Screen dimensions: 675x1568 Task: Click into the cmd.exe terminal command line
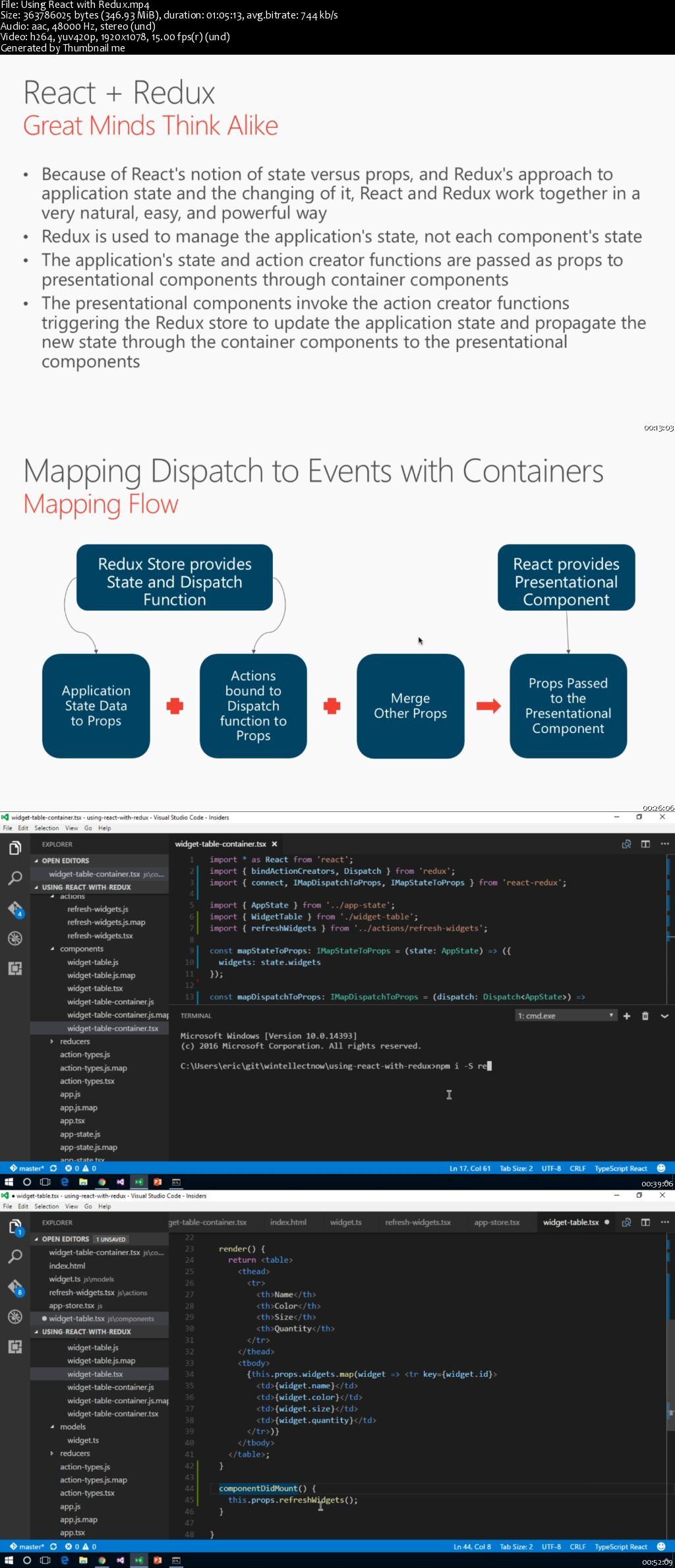click(336, 1065)
